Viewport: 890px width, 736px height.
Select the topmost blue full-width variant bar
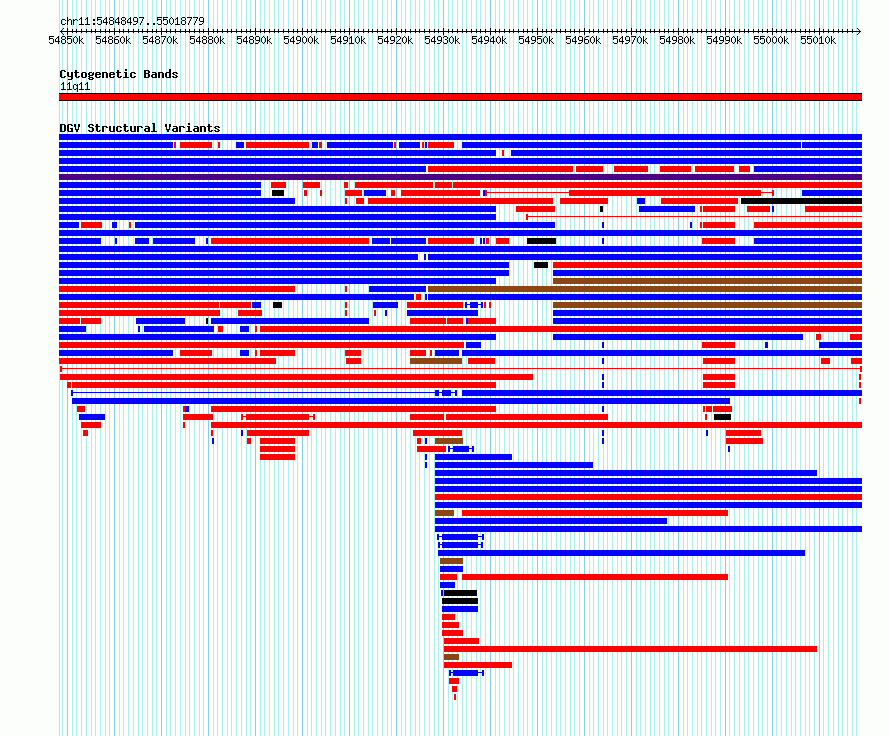tap(460, 137)
